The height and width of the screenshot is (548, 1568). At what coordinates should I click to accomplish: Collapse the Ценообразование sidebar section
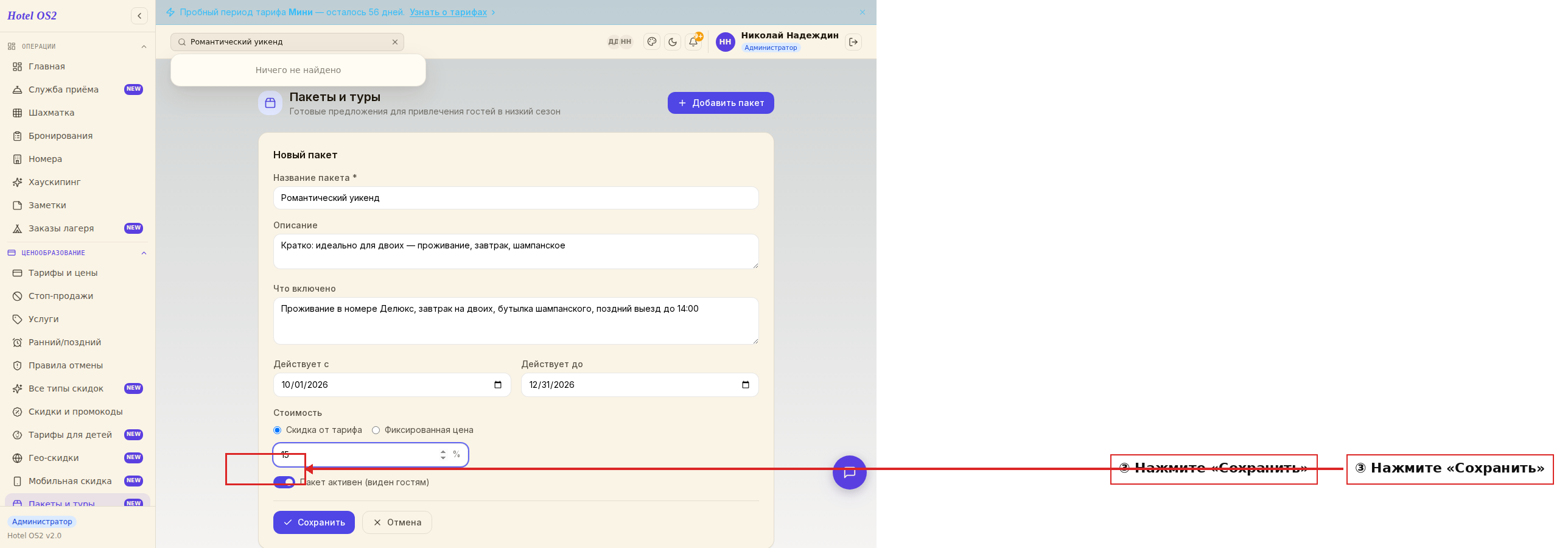(x=144, y=253)
